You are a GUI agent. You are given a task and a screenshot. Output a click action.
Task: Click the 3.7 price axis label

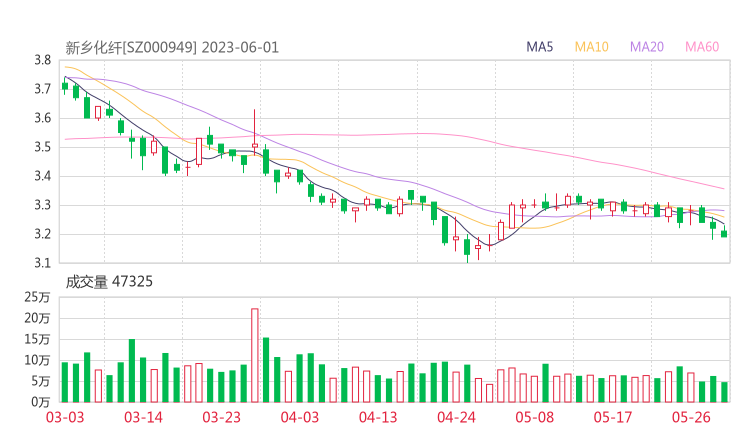coord(42,89)
